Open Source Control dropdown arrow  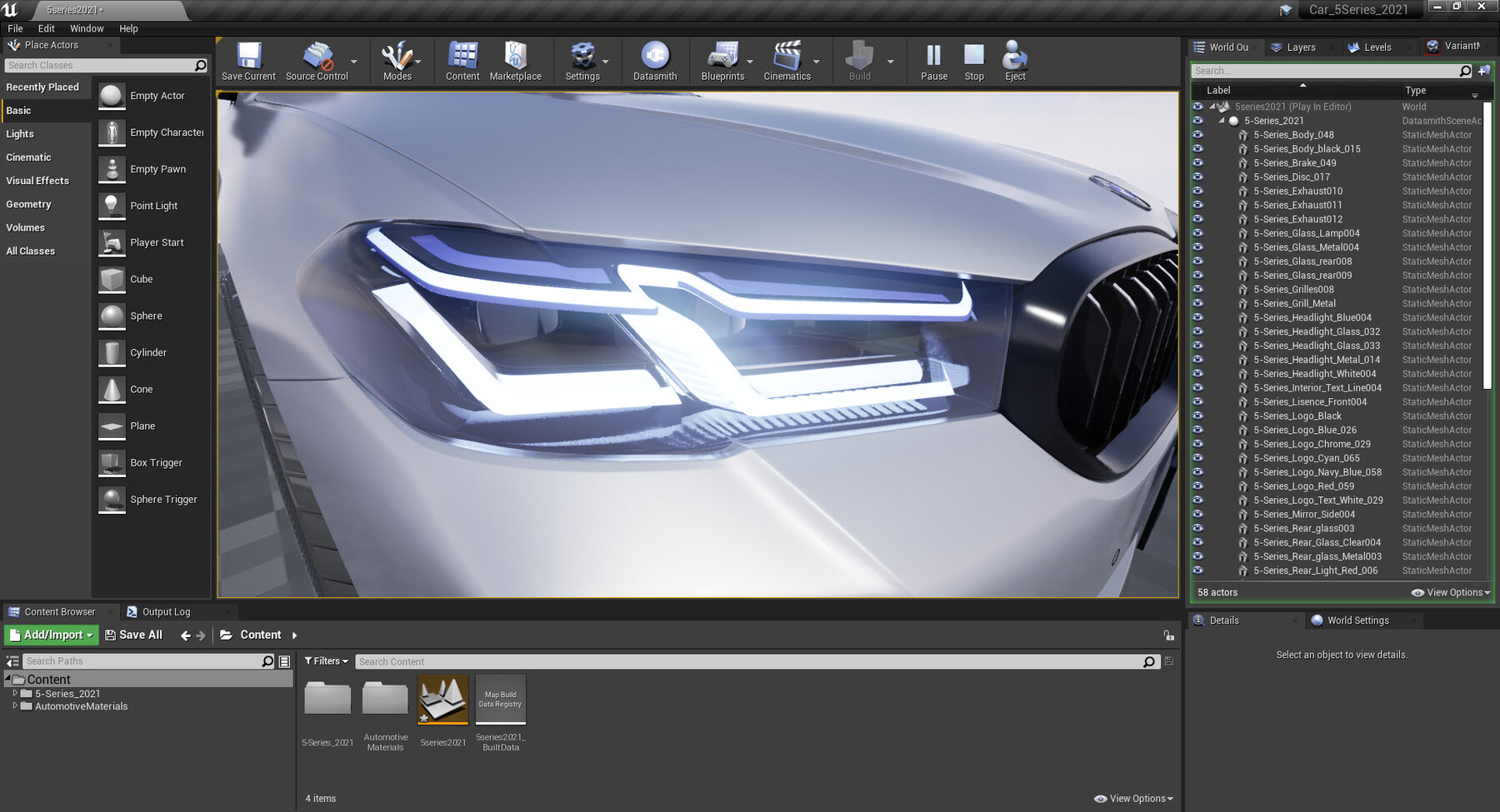point(353,62)
